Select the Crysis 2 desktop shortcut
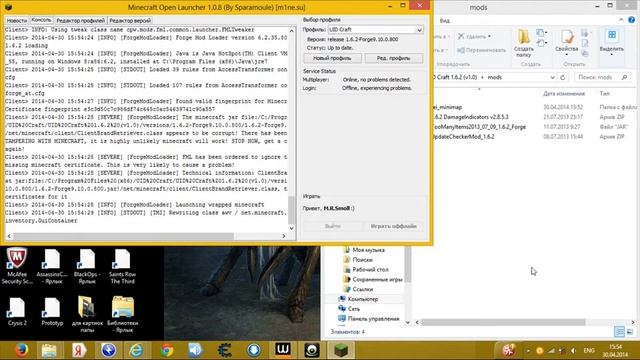Viewport: 640px width, 360px height. pyautogui.click(x=17, y=312)
